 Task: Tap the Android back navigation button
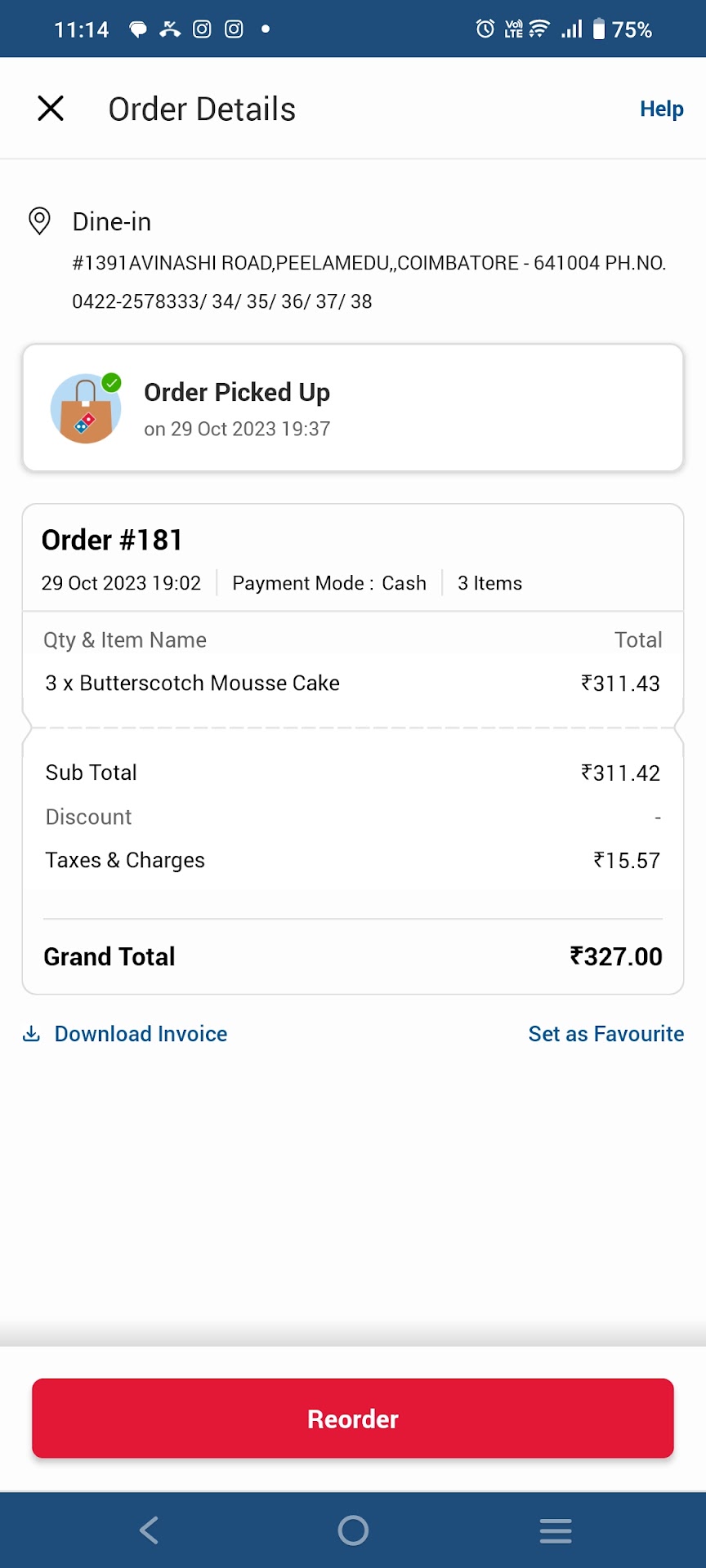coord(149,1530)
